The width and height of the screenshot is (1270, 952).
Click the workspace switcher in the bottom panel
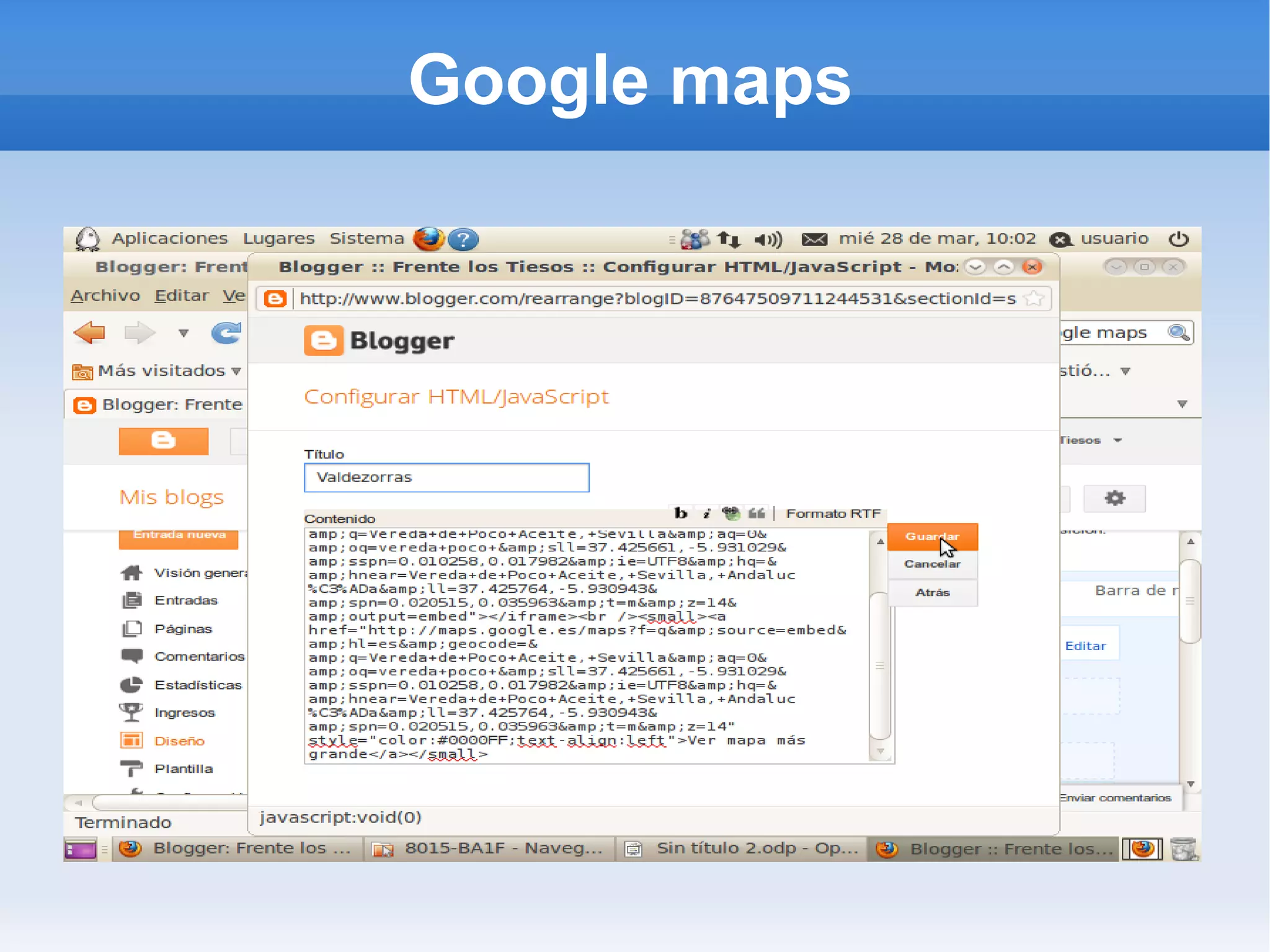1142,849
